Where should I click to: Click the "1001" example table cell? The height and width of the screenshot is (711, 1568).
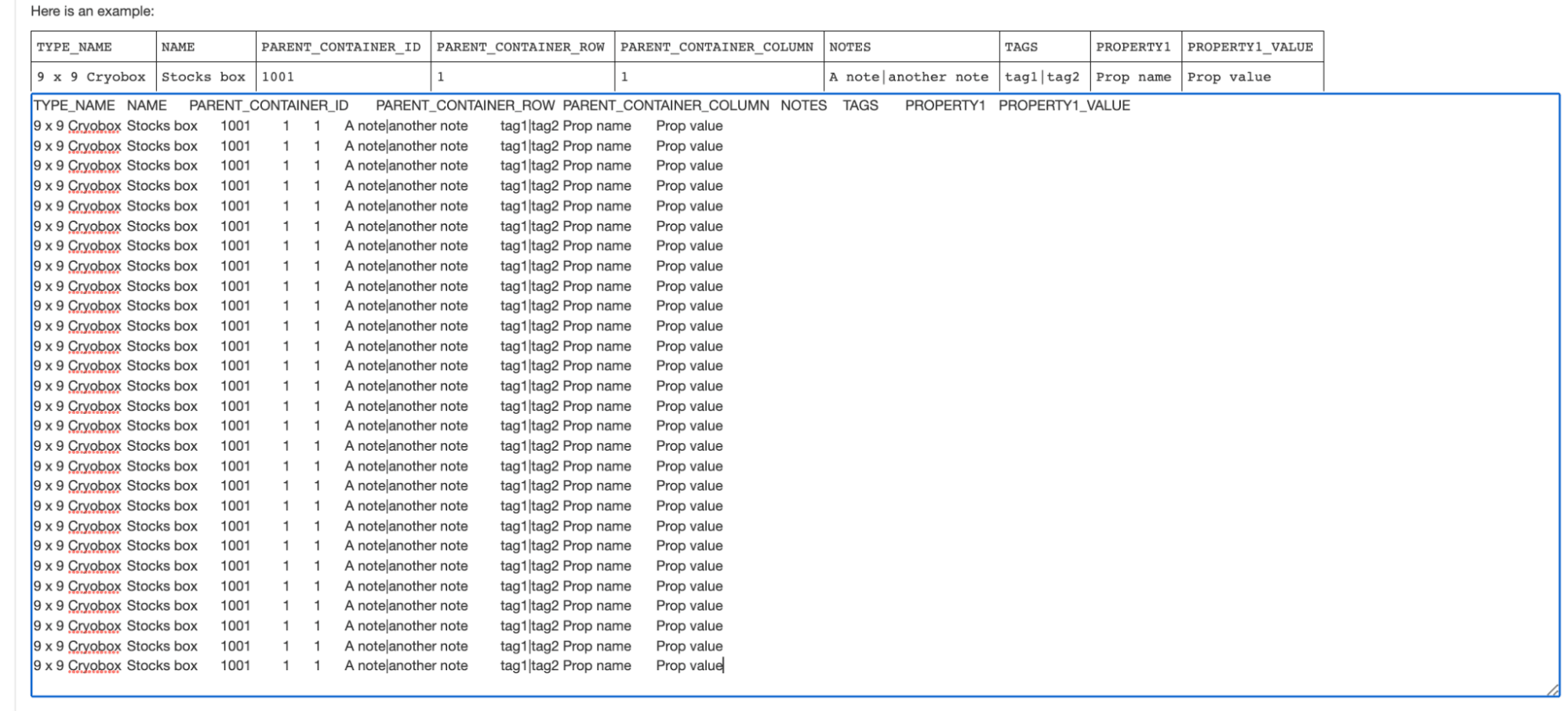342,77
